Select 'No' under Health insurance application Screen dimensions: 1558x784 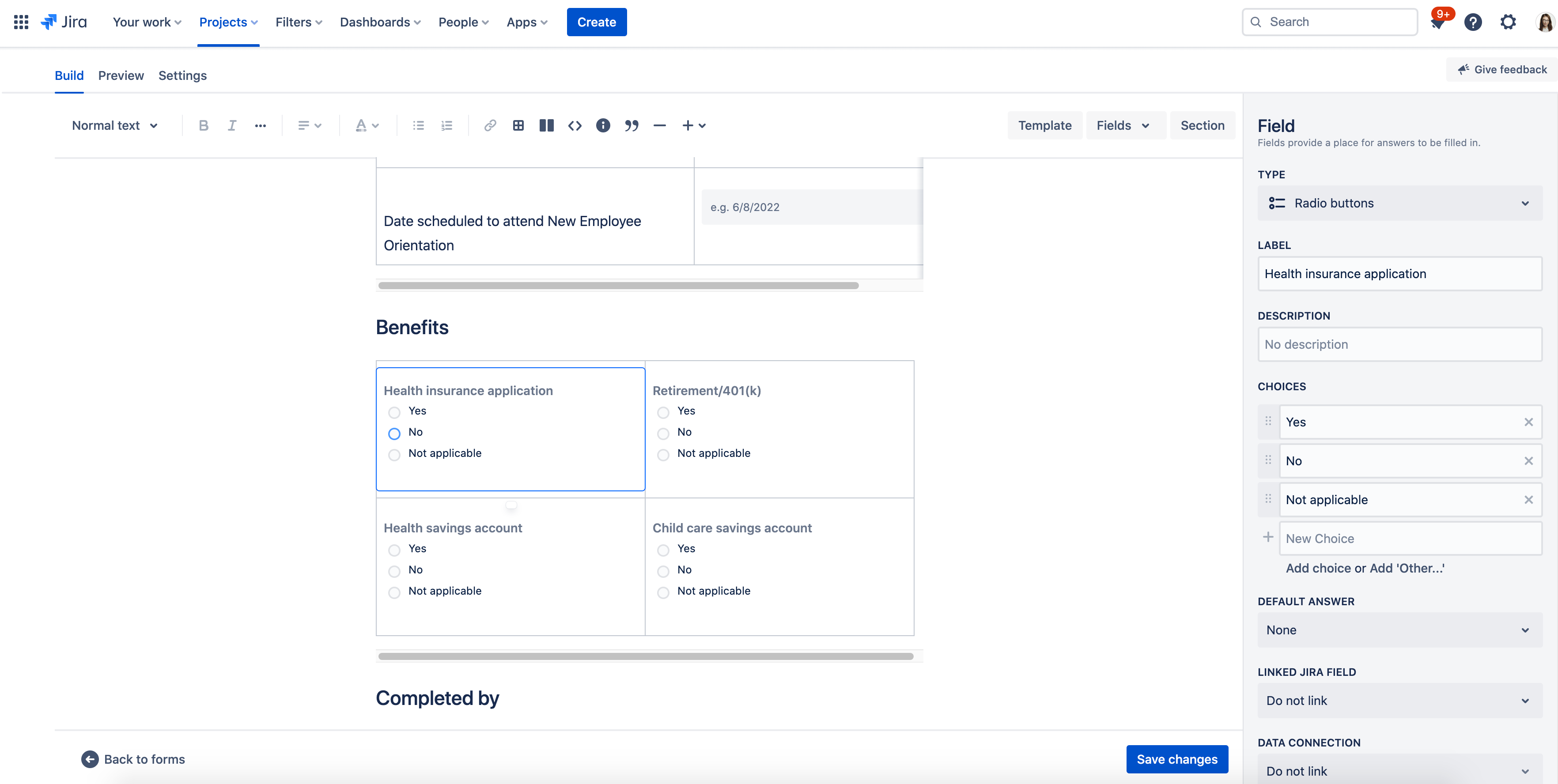click(394, 433)
